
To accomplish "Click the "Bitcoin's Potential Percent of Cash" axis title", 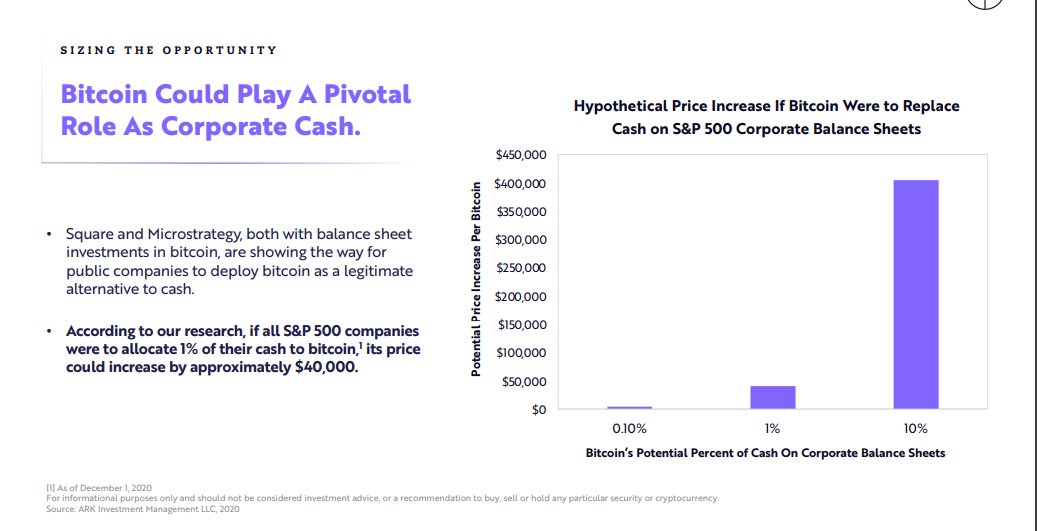I will click(x=765, y=453).
